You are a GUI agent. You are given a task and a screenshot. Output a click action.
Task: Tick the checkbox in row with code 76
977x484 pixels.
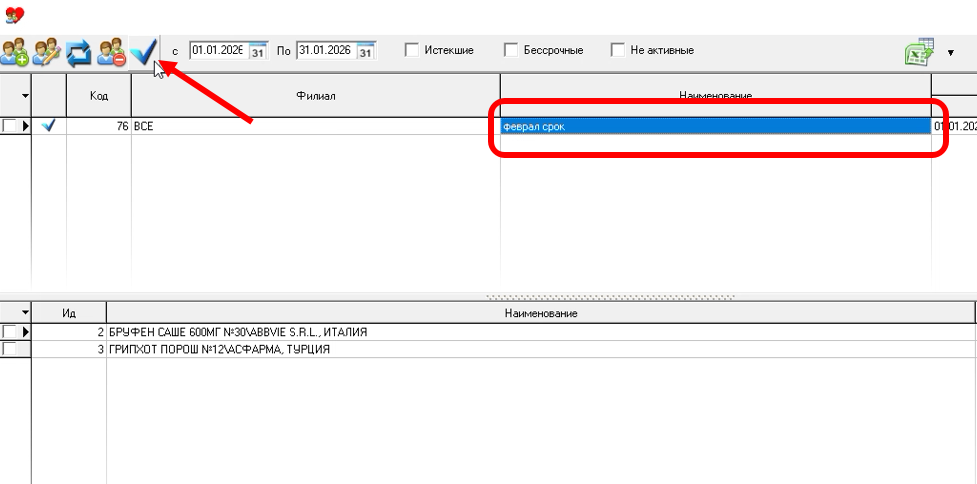tap(9, 126)
